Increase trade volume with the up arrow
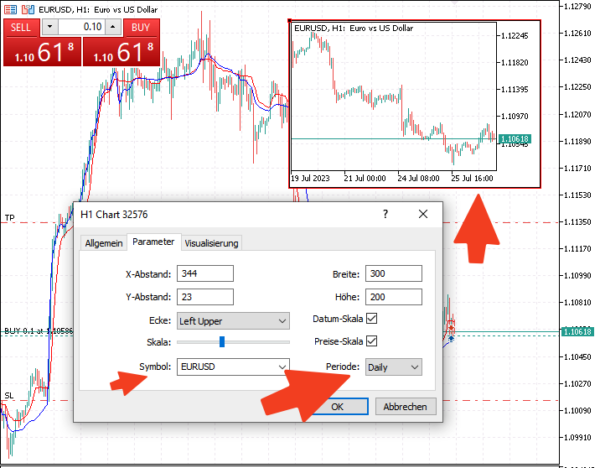This screenshot has height=468, width=600. tap(113, 27)
